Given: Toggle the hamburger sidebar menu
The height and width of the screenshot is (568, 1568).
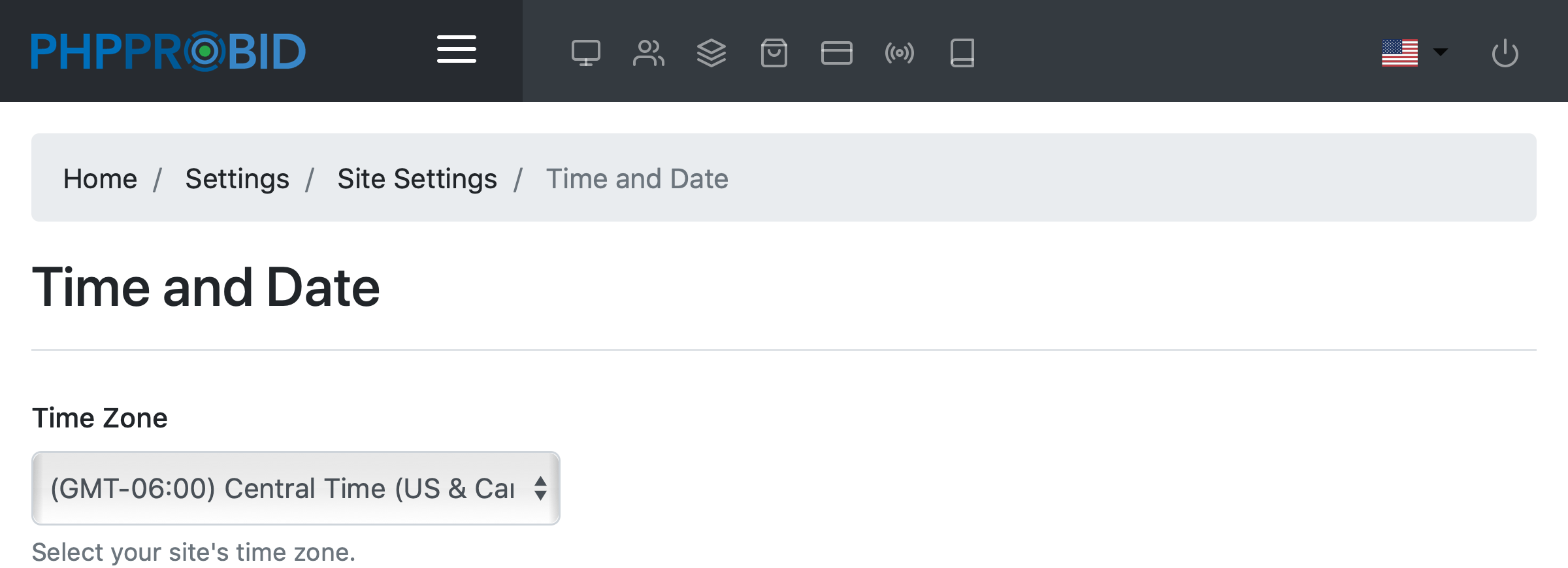Looking at the screenshot, I should (x=456, y=50).
